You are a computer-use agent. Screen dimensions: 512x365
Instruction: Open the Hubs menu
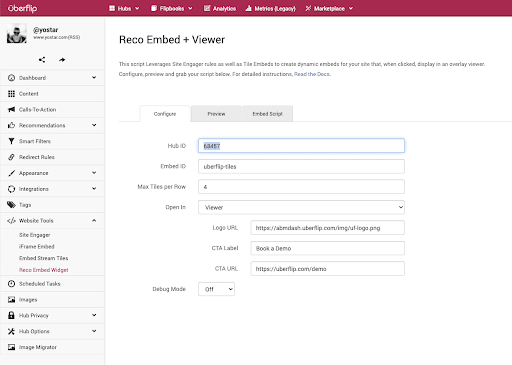pyautogui.click(x=124, y=9)
